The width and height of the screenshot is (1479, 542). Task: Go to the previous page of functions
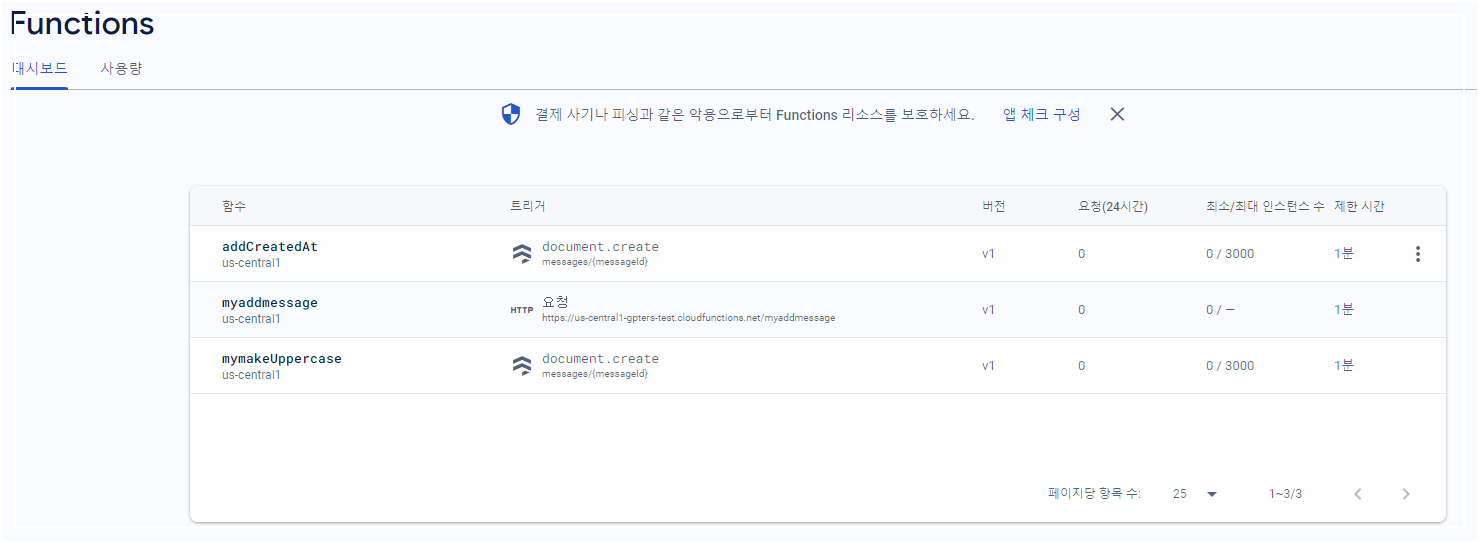pos(1358,494)
